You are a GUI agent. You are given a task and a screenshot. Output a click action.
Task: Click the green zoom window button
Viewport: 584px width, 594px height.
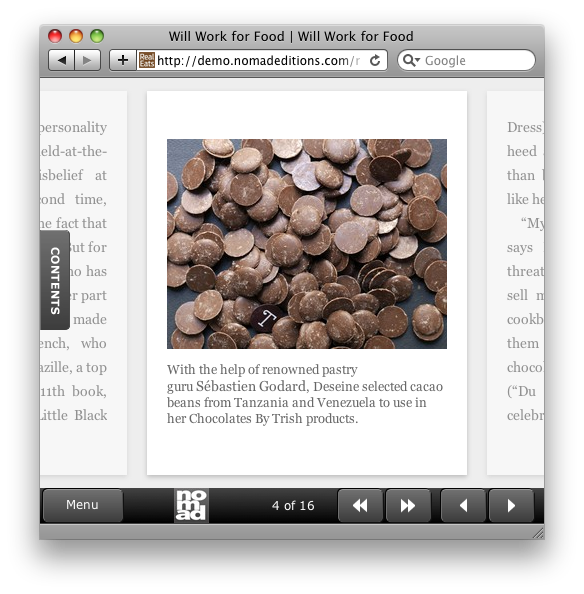tap(97, 36)
